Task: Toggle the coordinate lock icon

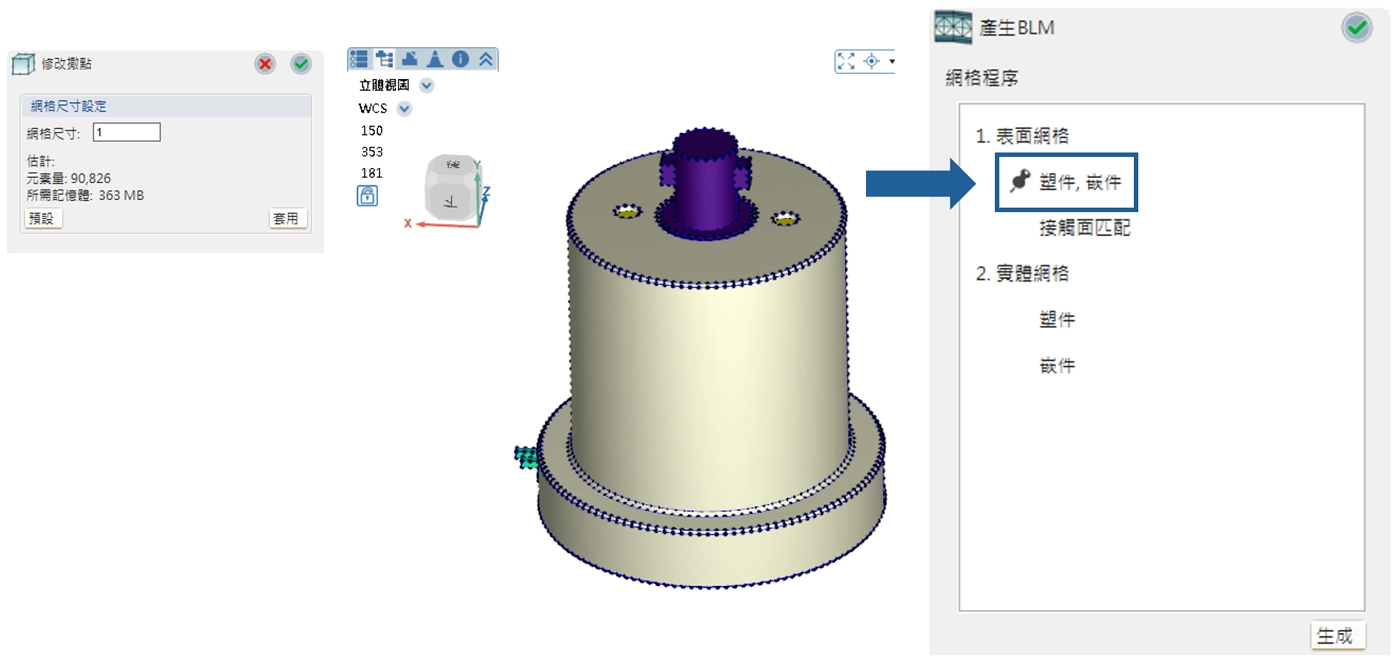Action: pyautogui.click(x=367, y=196)
